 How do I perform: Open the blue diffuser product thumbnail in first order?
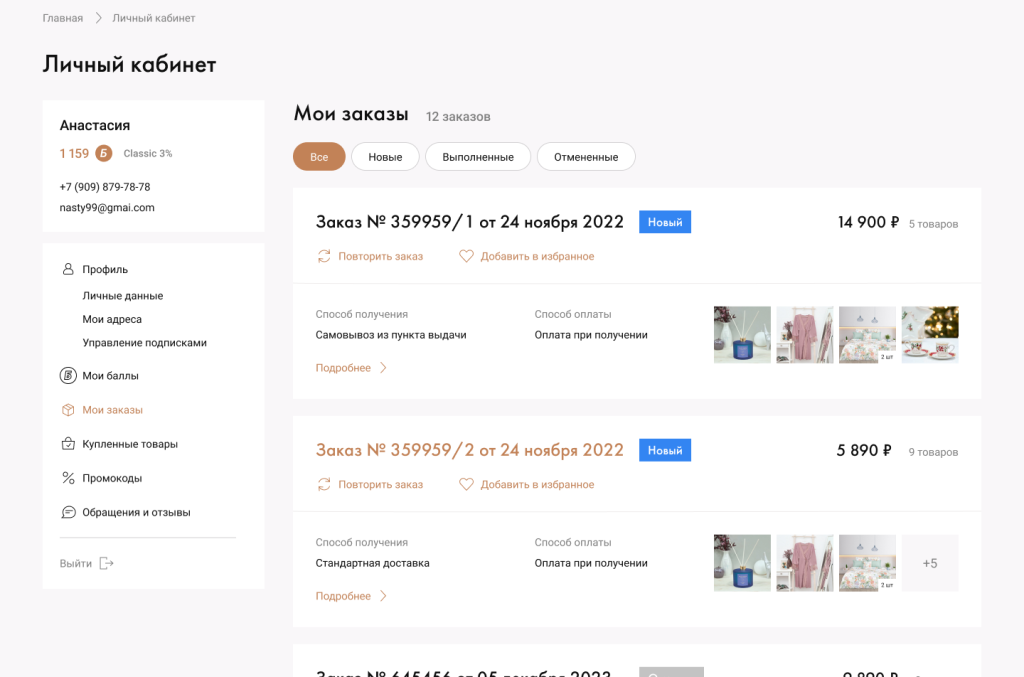point(742,334)
